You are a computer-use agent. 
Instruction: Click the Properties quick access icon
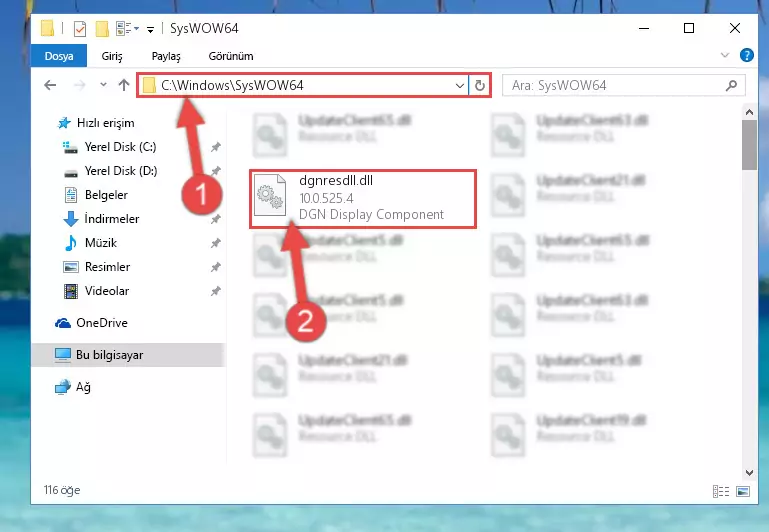[x=80, y=28]
